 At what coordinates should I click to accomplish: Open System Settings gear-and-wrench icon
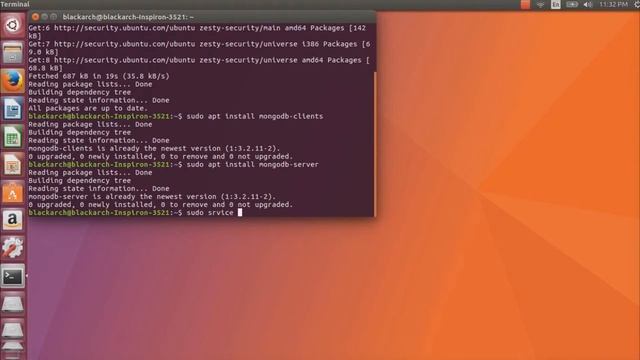click(x=13, y=248)
